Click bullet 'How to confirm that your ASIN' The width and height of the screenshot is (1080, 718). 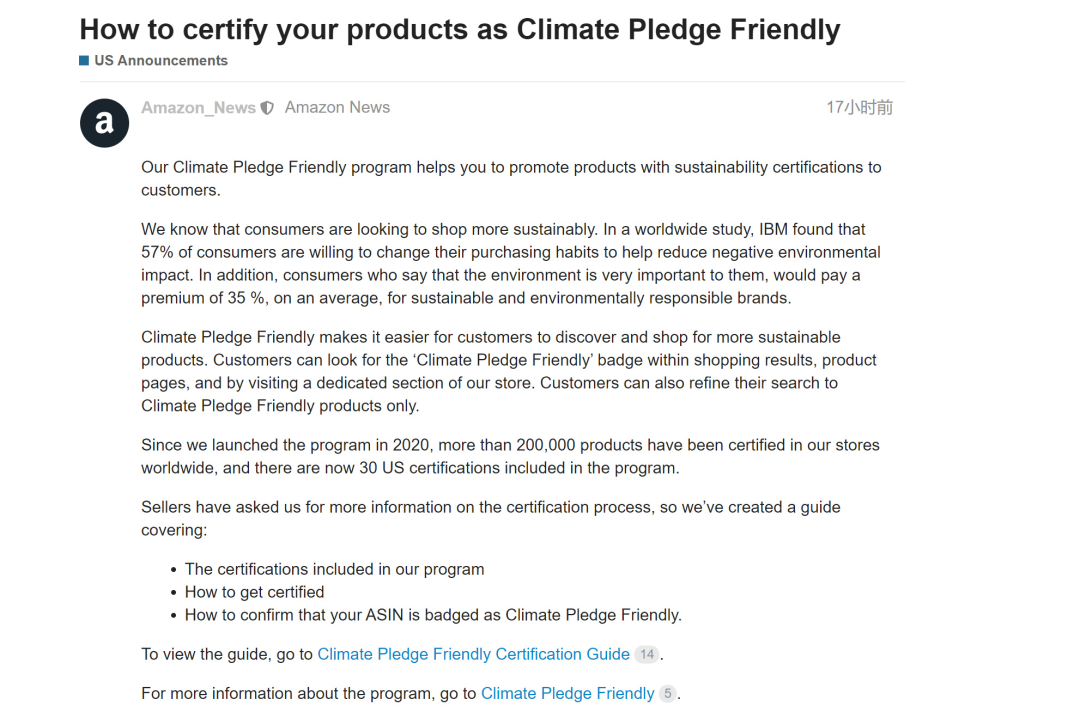[433, 615]
